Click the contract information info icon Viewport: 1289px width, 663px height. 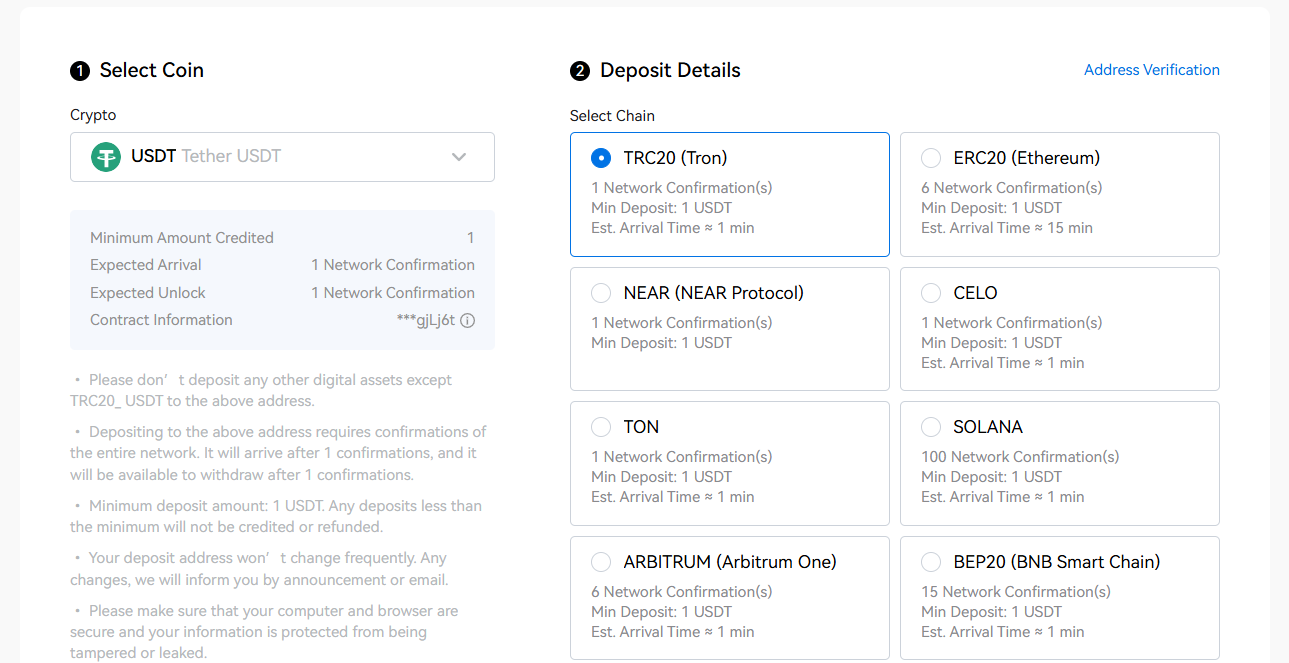[467, 321]
